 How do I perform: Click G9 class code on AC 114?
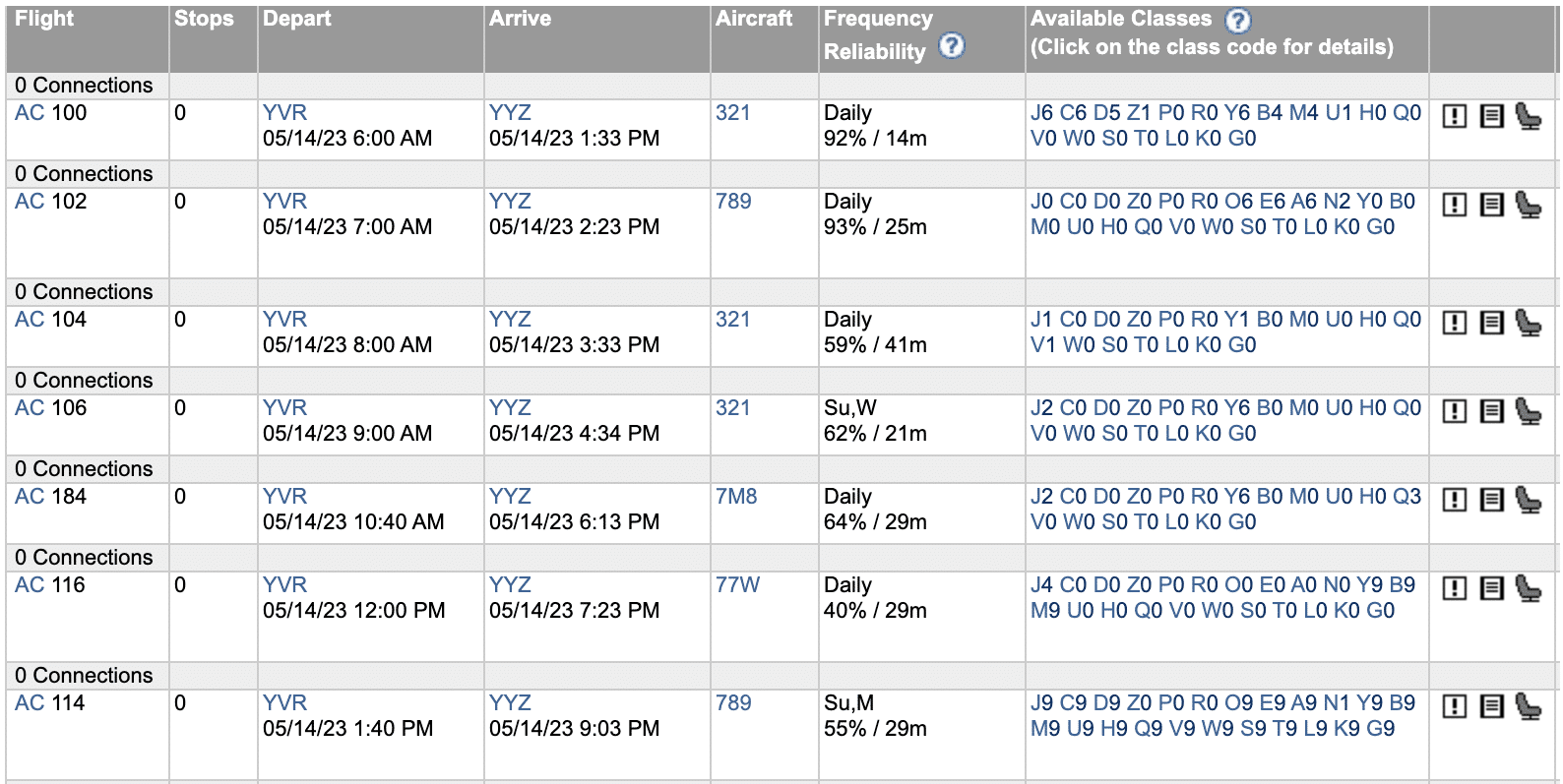[x=1380, y=729]
